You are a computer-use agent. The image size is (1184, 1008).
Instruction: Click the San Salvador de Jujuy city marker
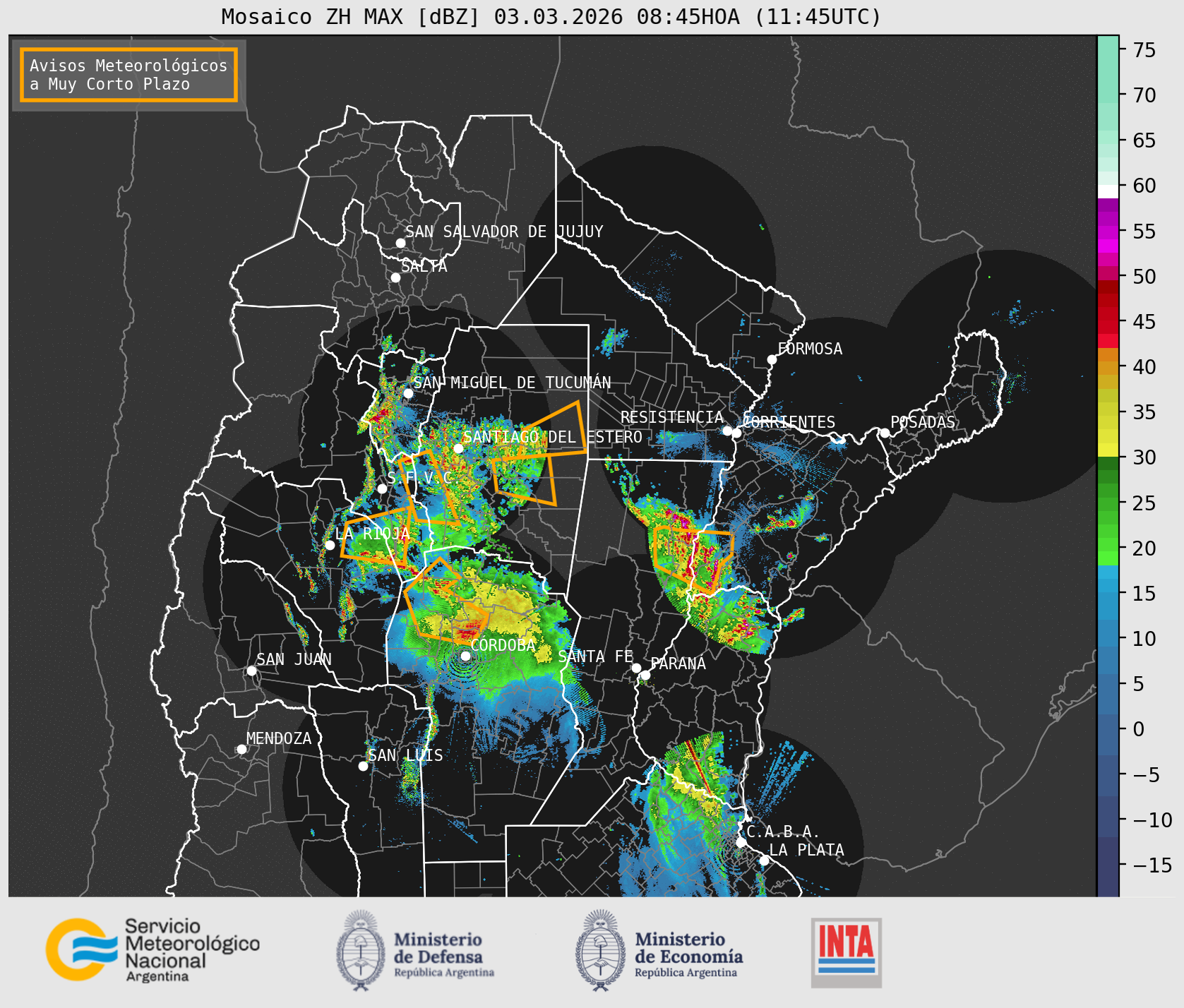click(400, 243)
